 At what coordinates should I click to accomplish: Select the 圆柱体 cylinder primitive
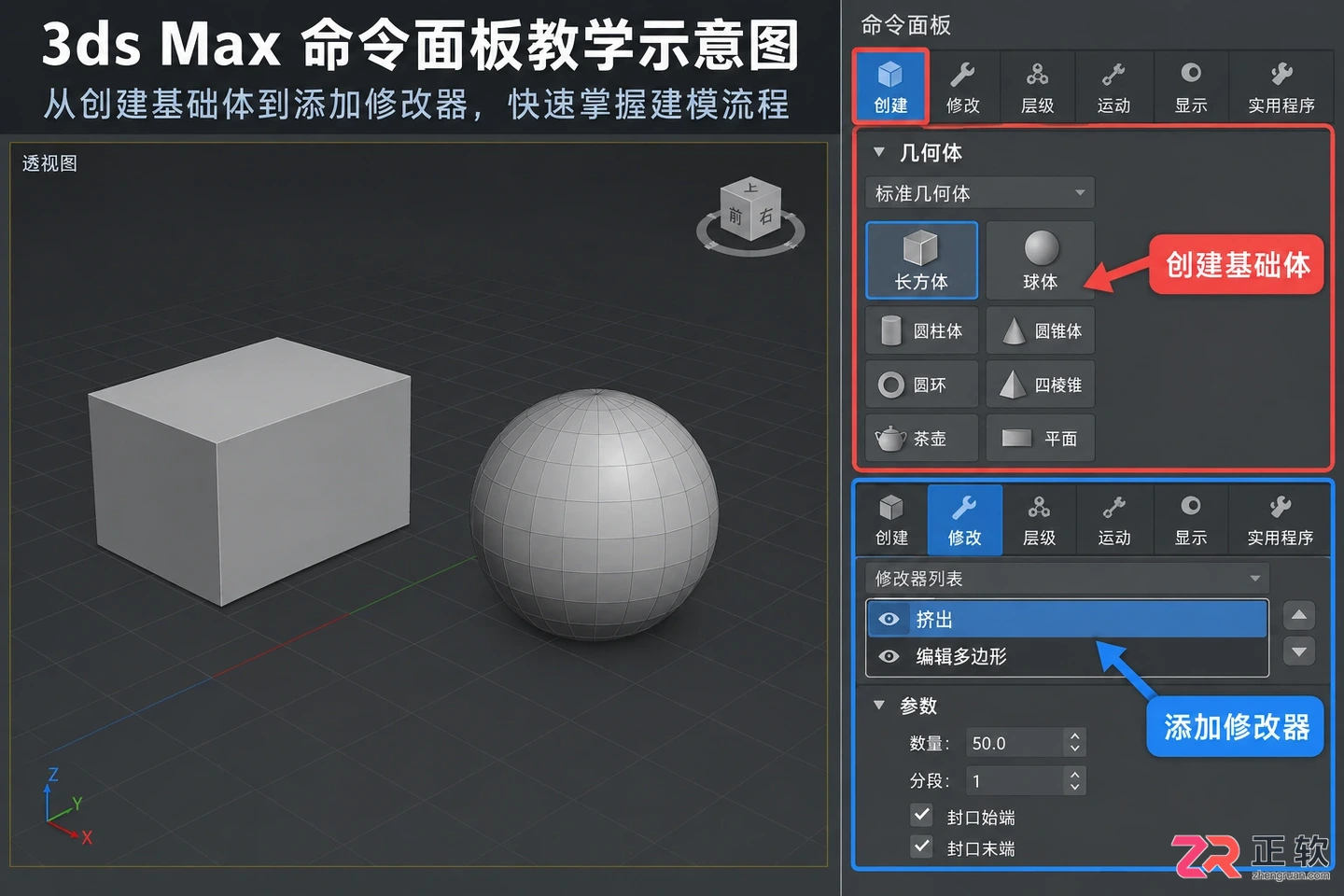921,330
